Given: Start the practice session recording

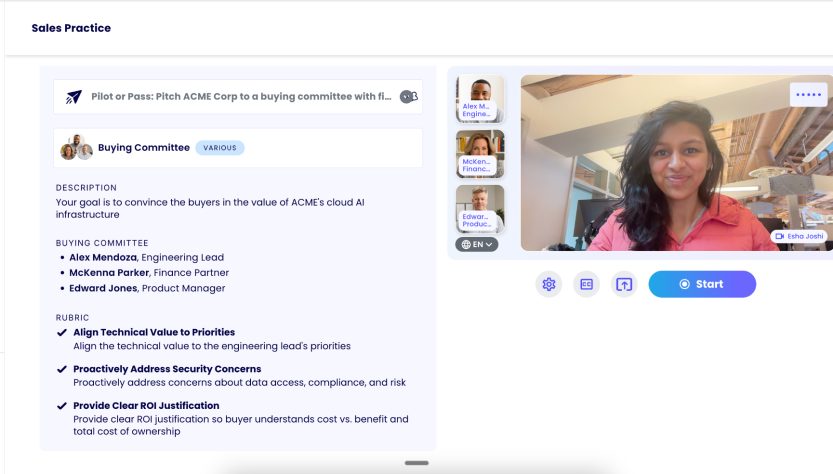Looking at the screenshot, I should click(x=702, y=284).
